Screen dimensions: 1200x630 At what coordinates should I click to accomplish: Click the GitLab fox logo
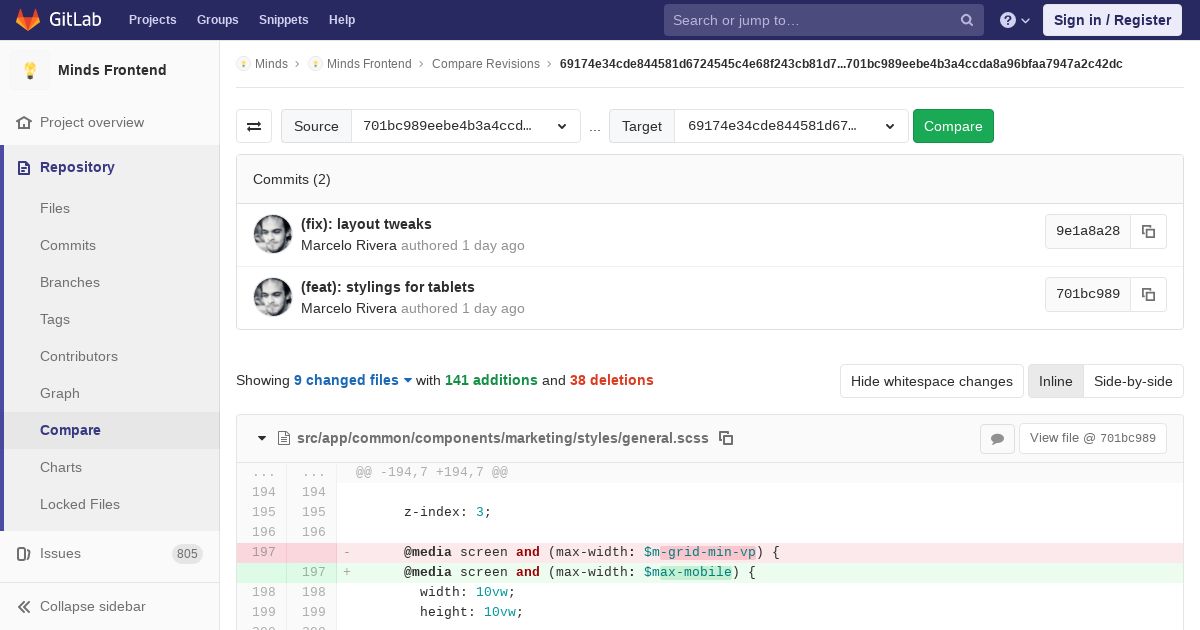[28, 20]
